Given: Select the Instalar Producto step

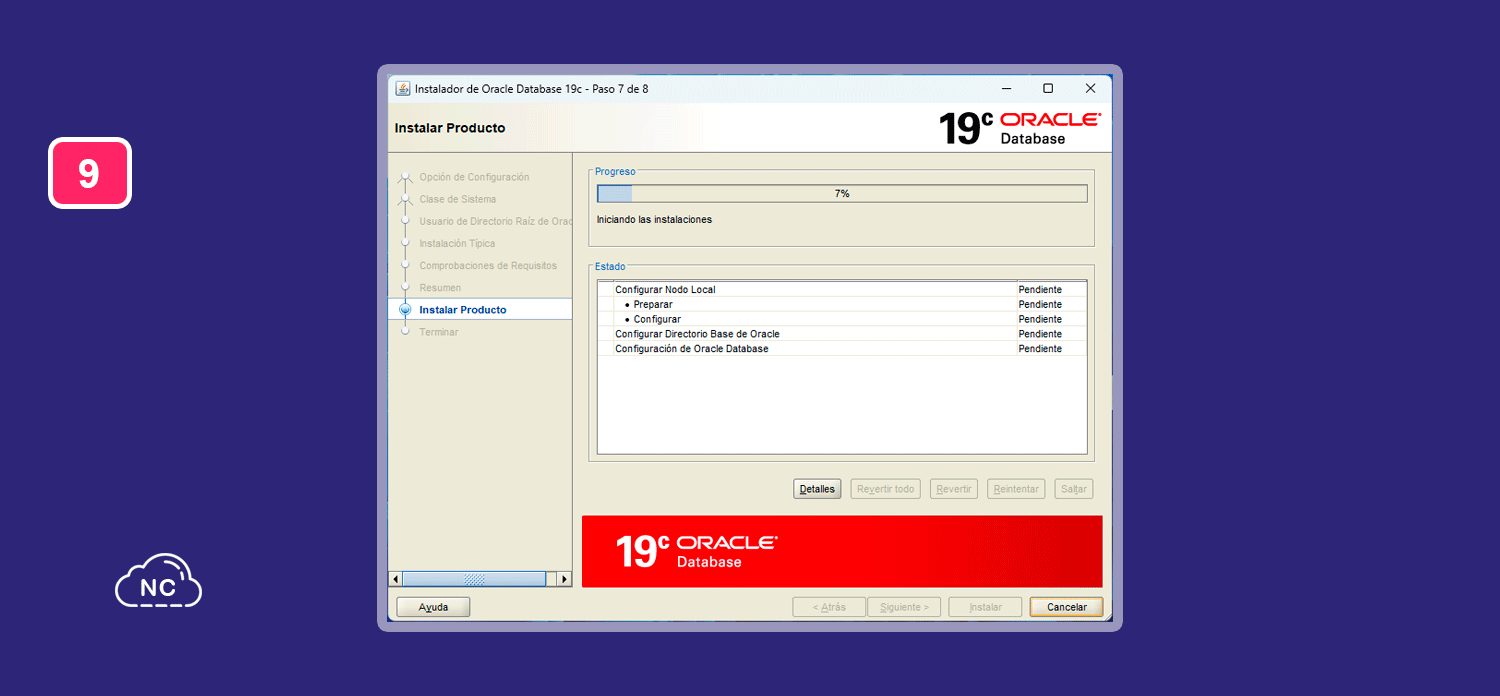Looking at the screenshot, I should coord(462,310).
